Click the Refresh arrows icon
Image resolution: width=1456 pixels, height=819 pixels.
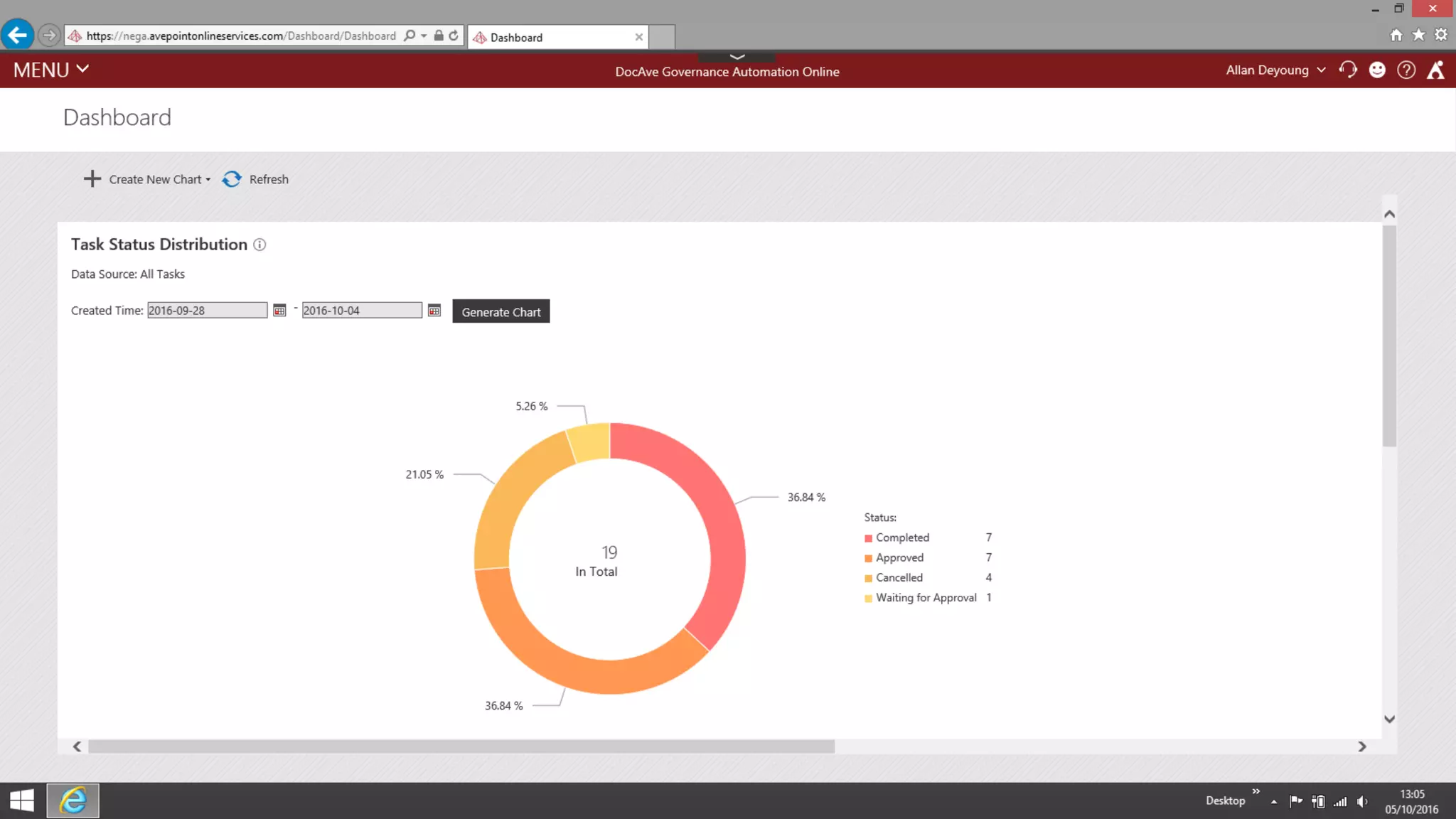(x=232, y=179)
